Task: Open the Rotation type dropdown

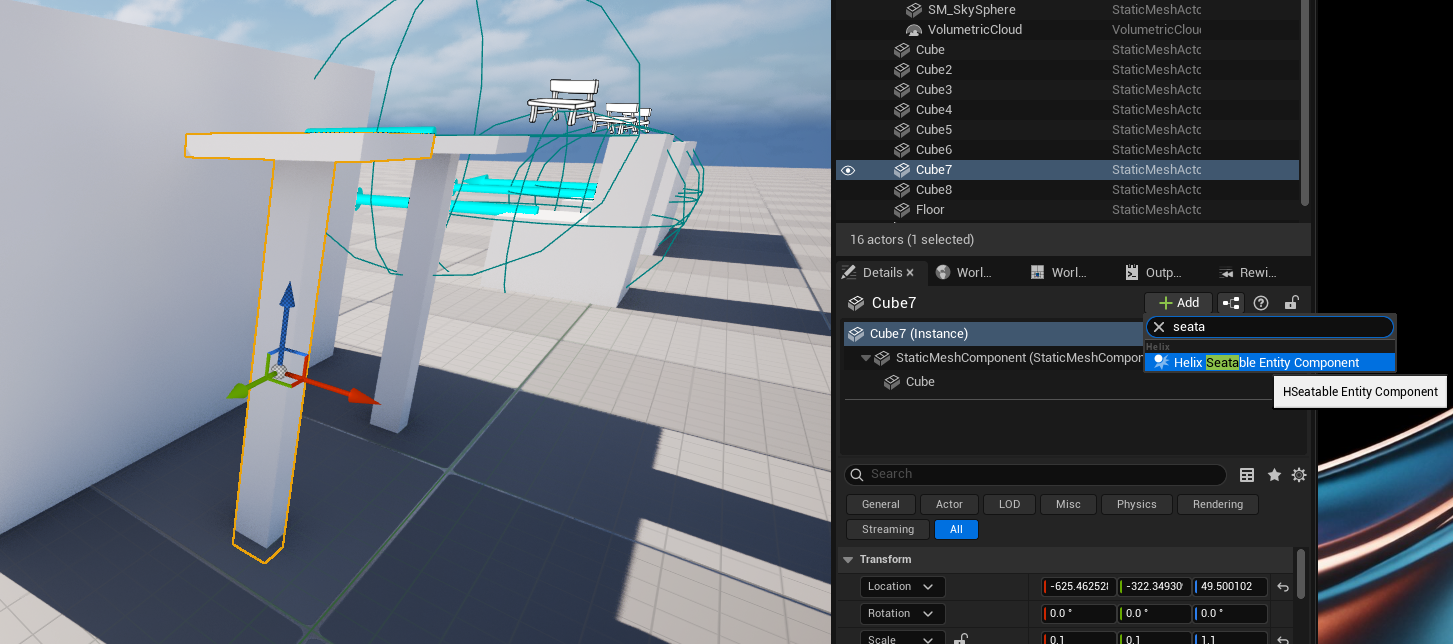Action: [902, 614]
